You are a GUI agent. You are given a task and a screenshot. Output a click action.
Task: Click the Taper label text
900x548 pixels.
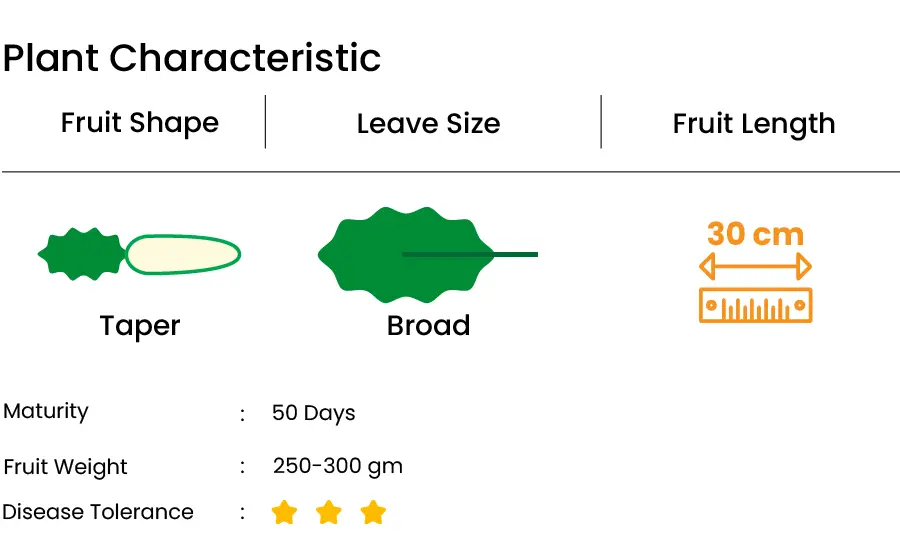click(140, 327)
